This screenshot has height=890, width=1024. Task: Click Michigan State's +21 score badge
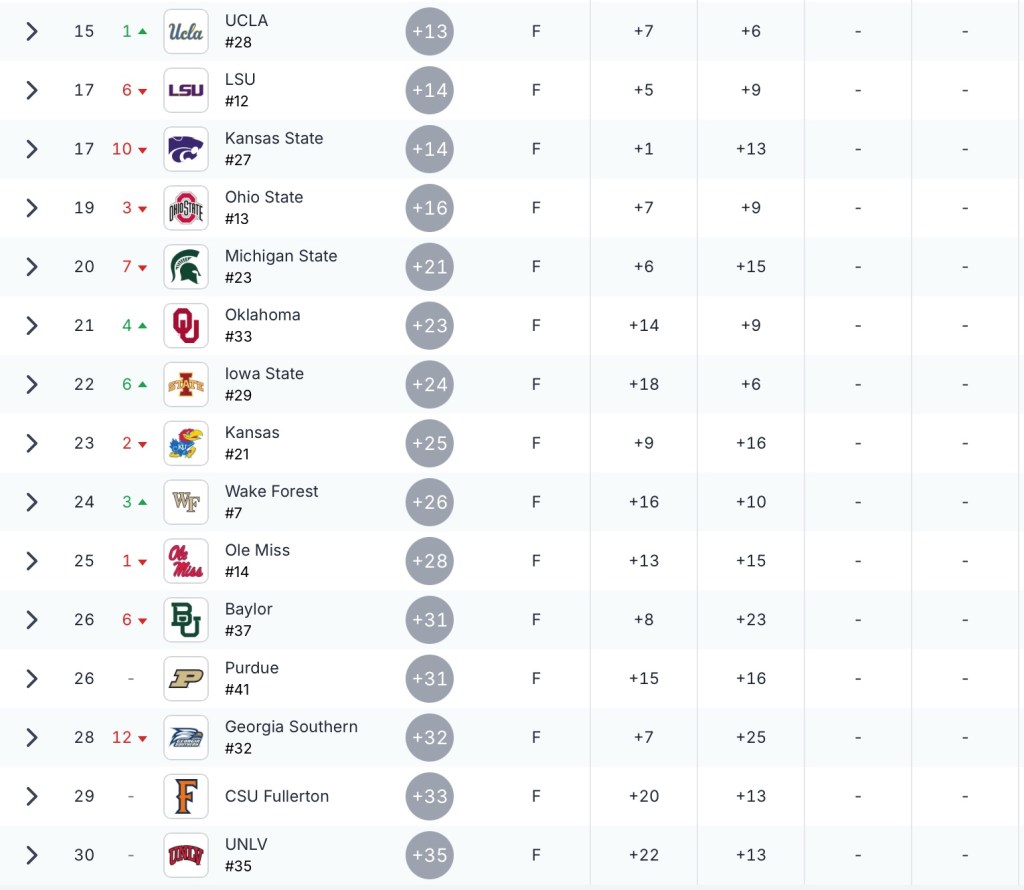coord(430,267)
